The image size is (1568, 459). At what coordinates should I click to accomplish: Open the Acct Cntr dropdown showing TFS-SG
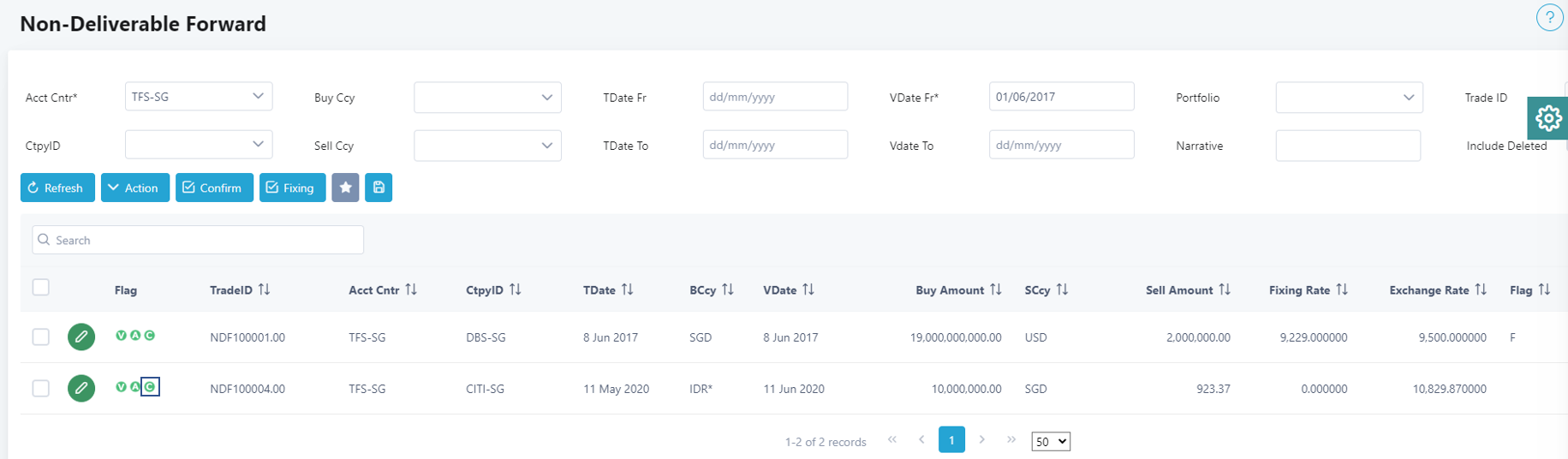click(x=199, y=97)
